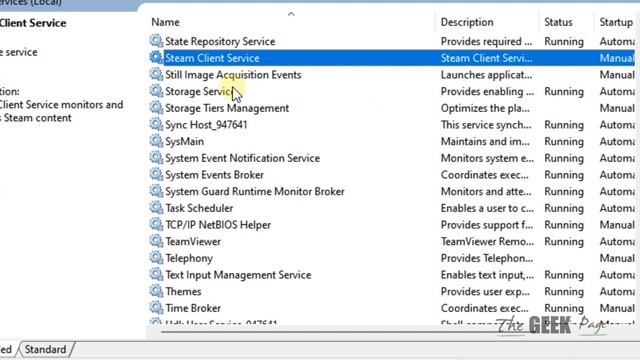
Task: Click the Task Scheduler gear icon
Action: click(x=156, y=208)
